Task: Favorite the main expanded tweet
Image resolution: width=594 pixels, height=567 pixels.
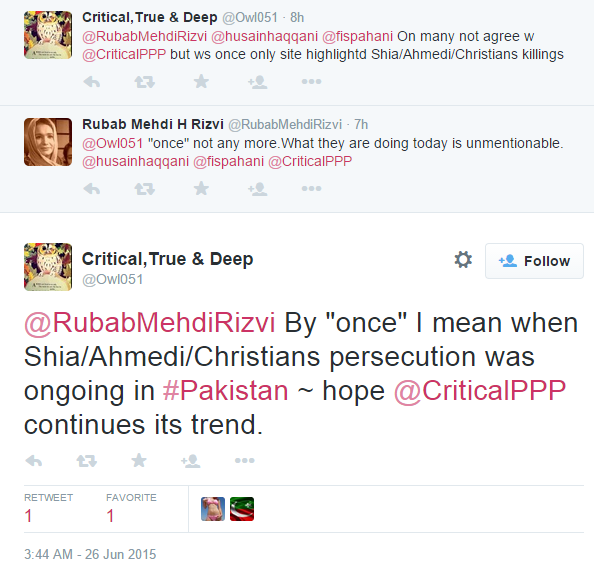Action: (x=139, y=461)
